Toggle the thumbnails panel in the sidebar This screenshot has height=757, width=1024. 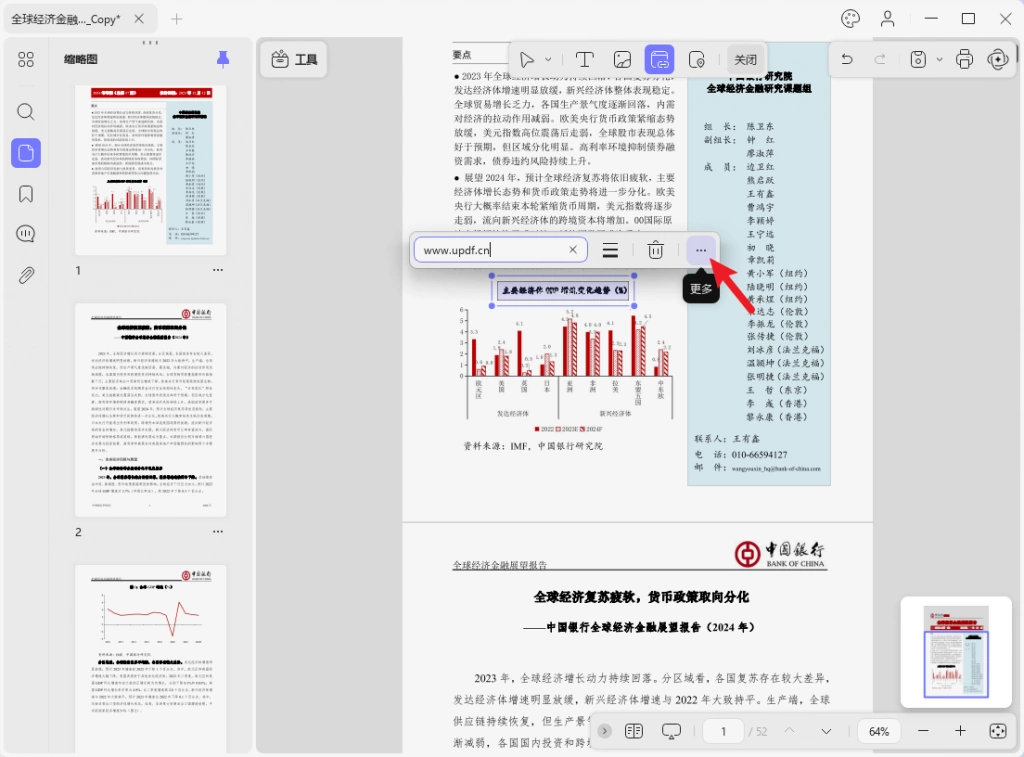25,153
